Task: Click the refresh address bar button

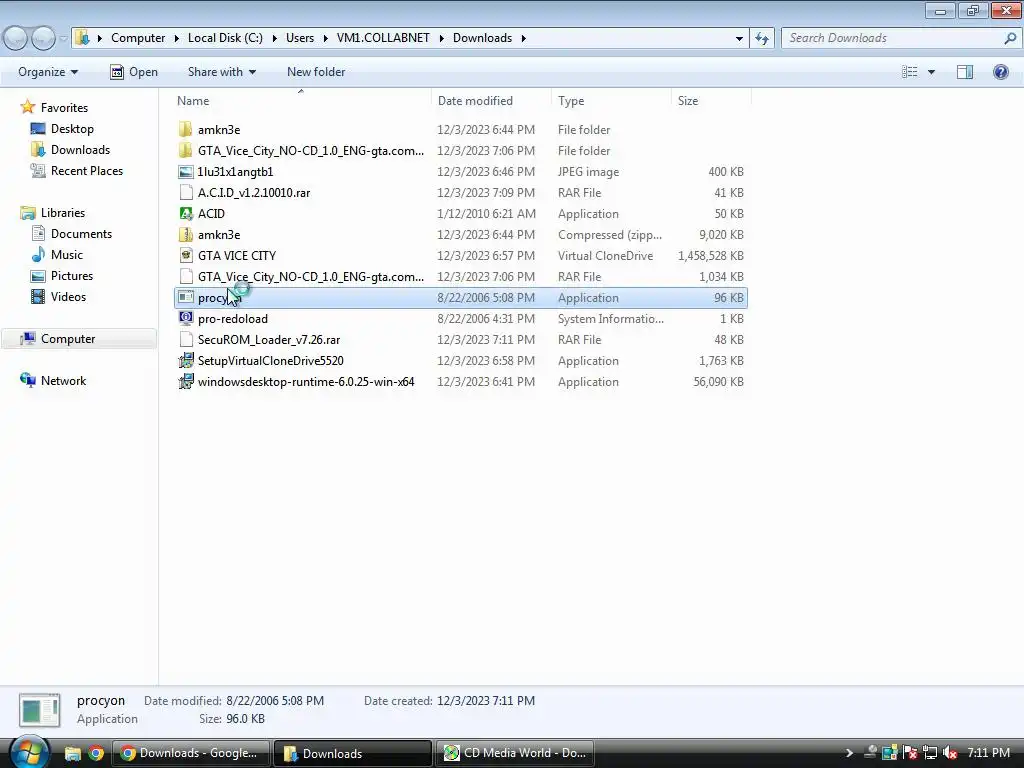Action: coord(761,39)
